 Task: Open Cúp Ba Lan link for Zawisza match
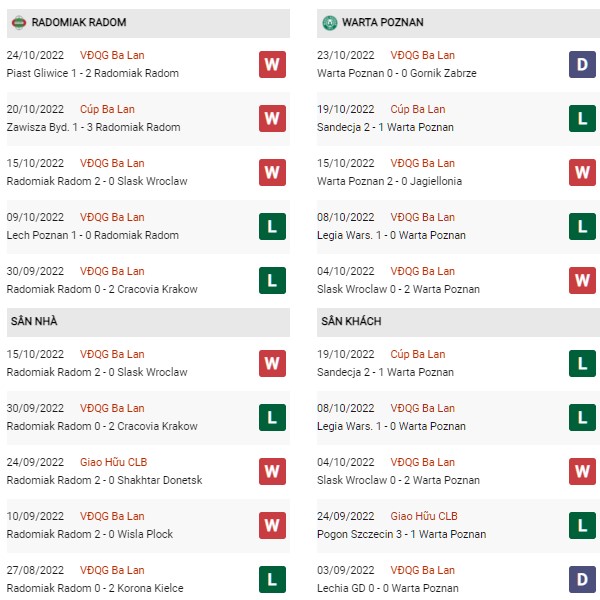coord(113,109)
